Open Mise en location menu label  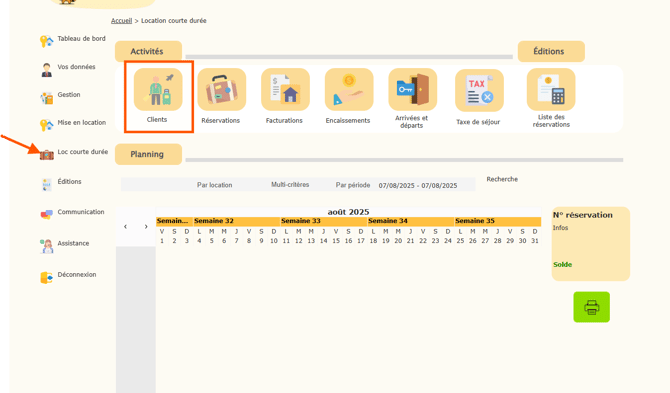[82, 122]
